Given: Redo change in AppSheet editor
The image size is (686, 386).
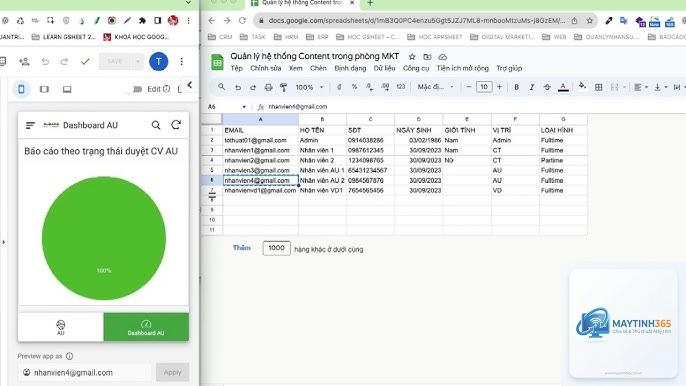Looking at the screenshot, I should 64,62.
